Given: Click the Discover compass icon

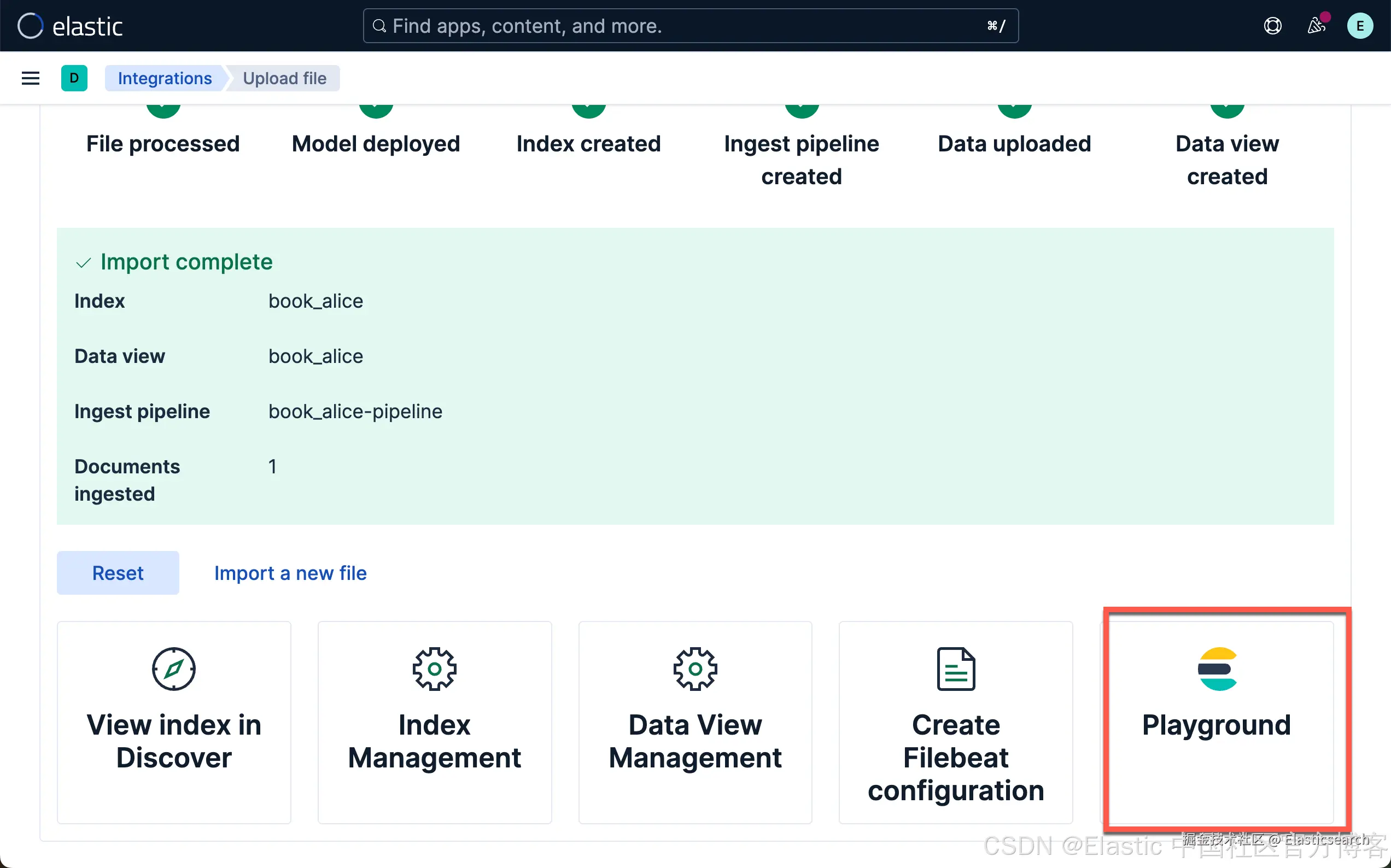Looking at the screenshot, I should (x=173, y=669).
